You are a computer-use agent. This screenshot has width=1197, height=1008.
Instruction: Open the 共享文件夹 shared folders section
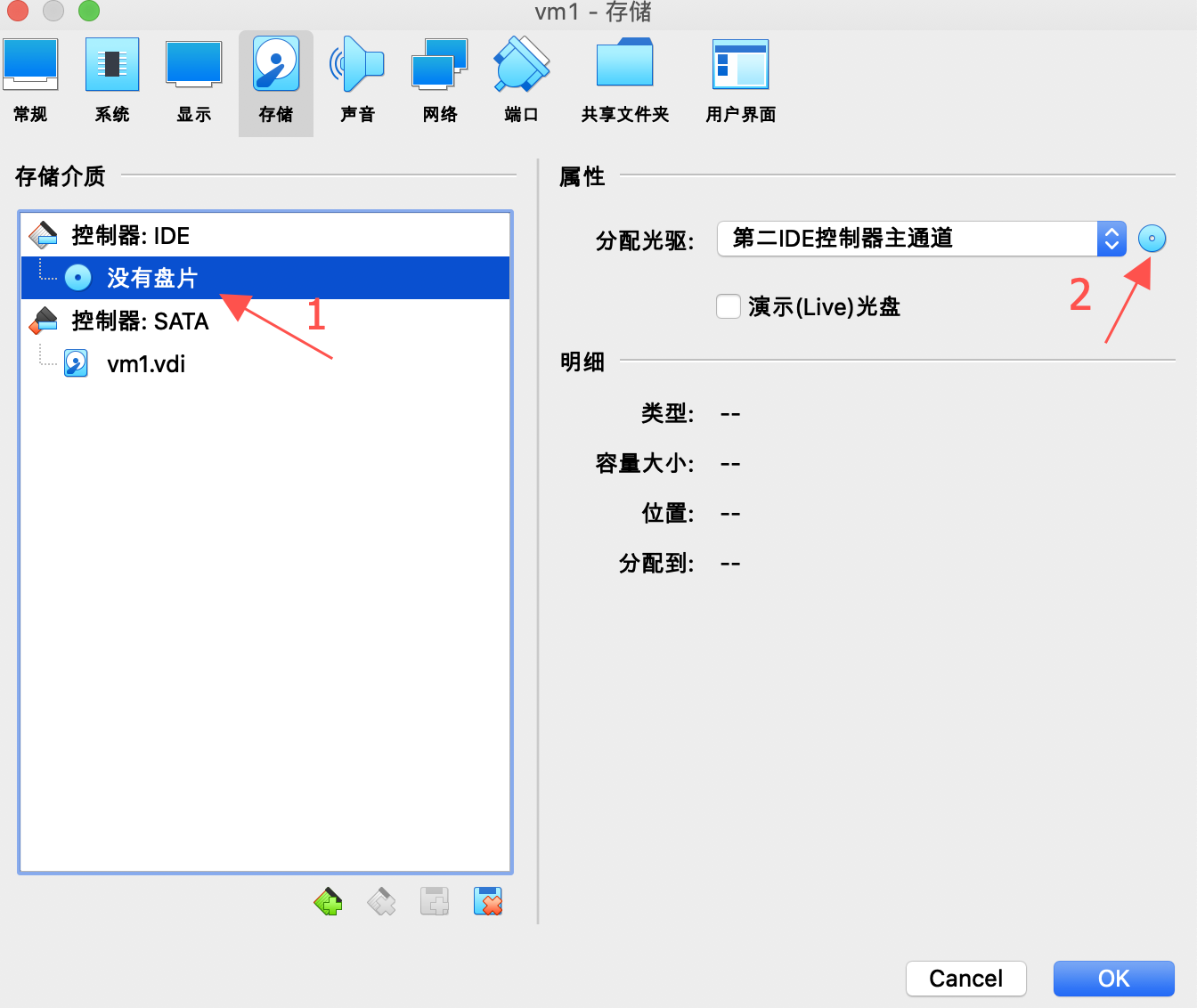(624, 80)
